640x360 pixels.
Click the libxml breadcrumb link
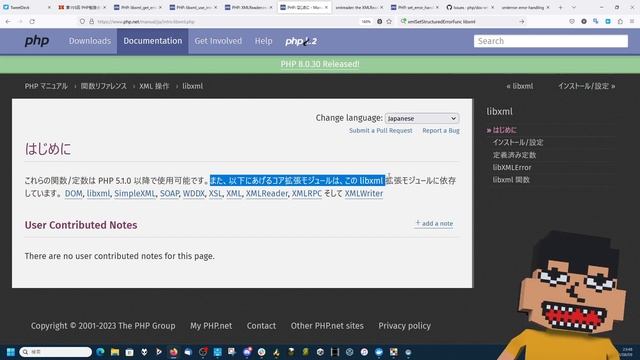click(x=193, y=86)
